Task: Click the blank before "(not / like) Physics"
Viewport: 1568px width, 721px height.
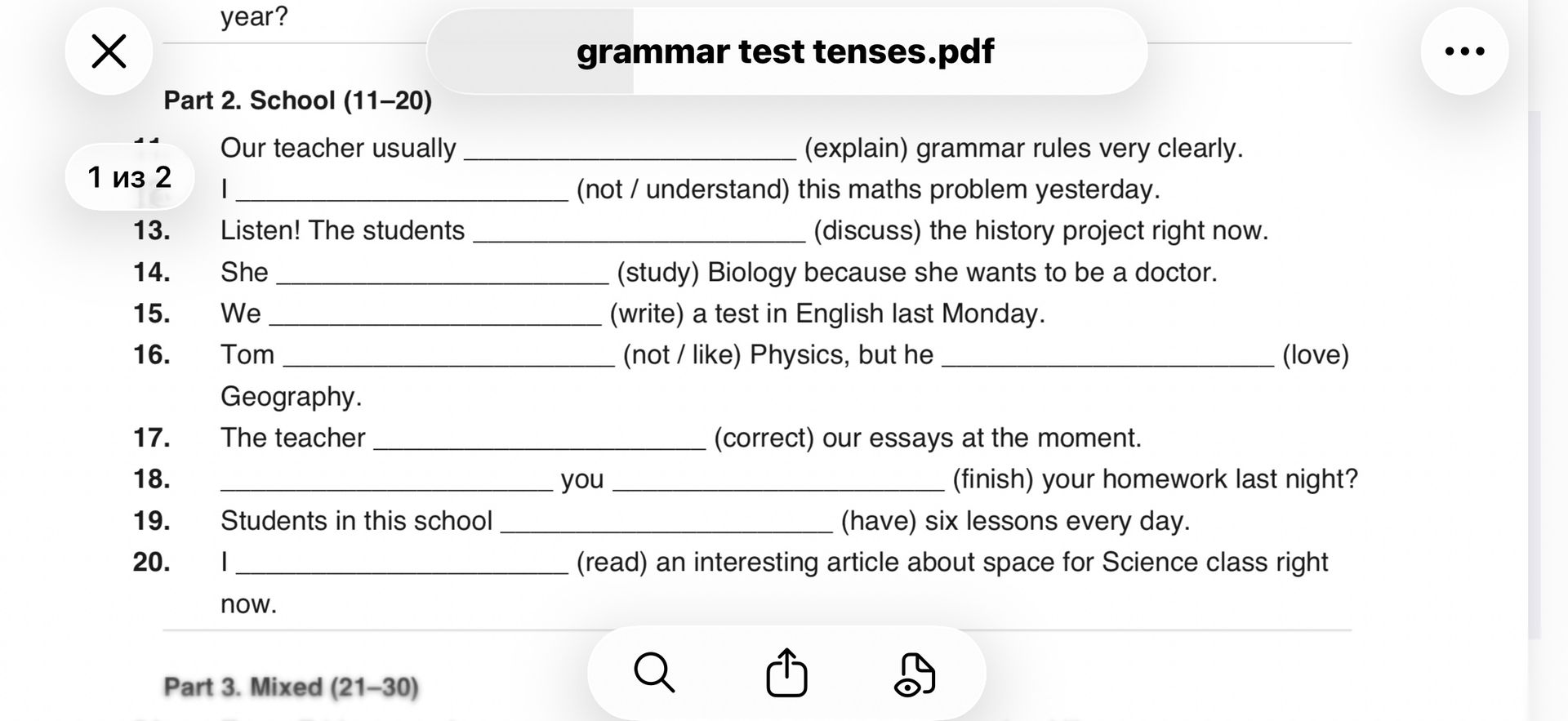Action: point(448,358)
